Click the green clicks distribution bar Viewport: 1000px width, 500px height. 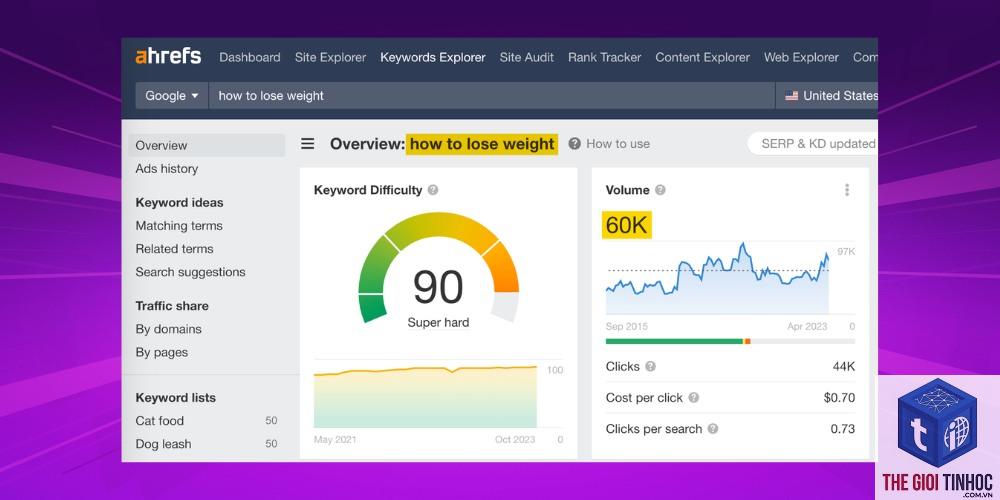coord(674,341)
